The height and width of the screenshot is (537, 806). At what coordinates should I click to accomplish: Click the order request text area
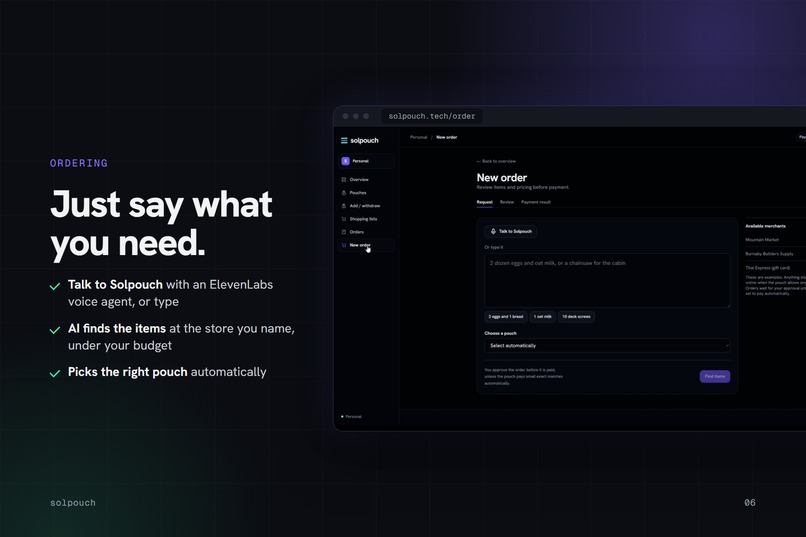click(607, 281)
